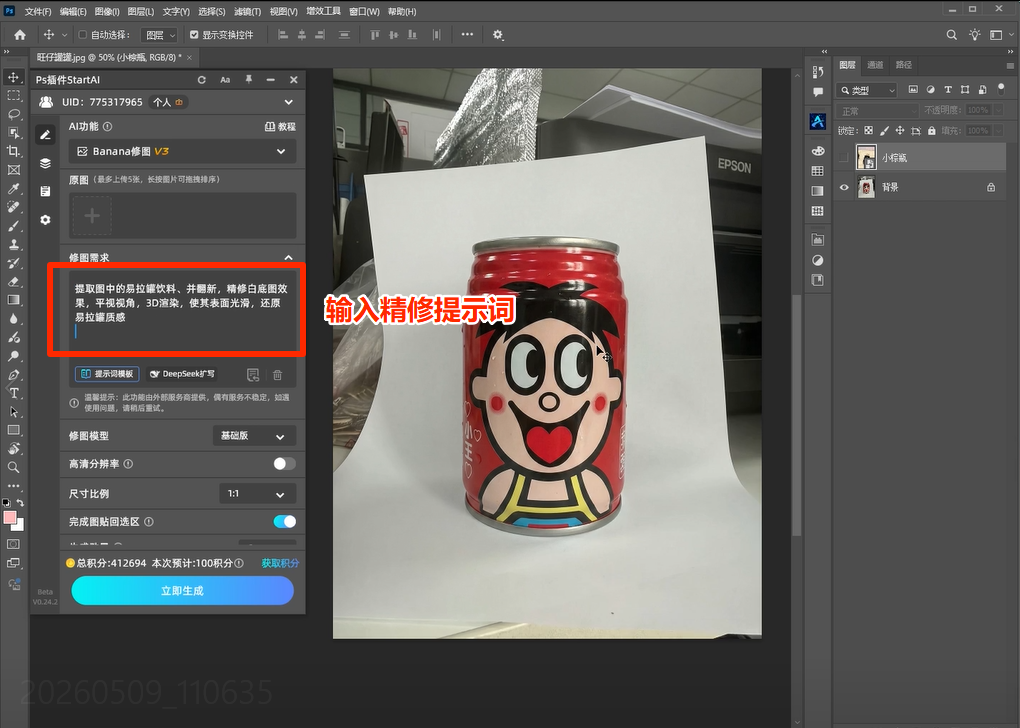Screen dimensions: 1020x728
Task: Click the trash icon to clear prompt
Action: point(278,375)
